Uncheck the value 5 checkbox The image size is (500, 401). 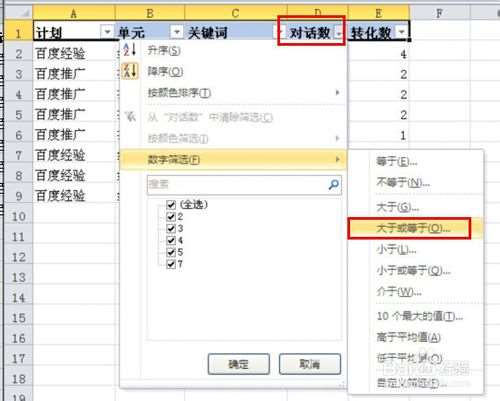pyautogui.click(x=171, y=252)
